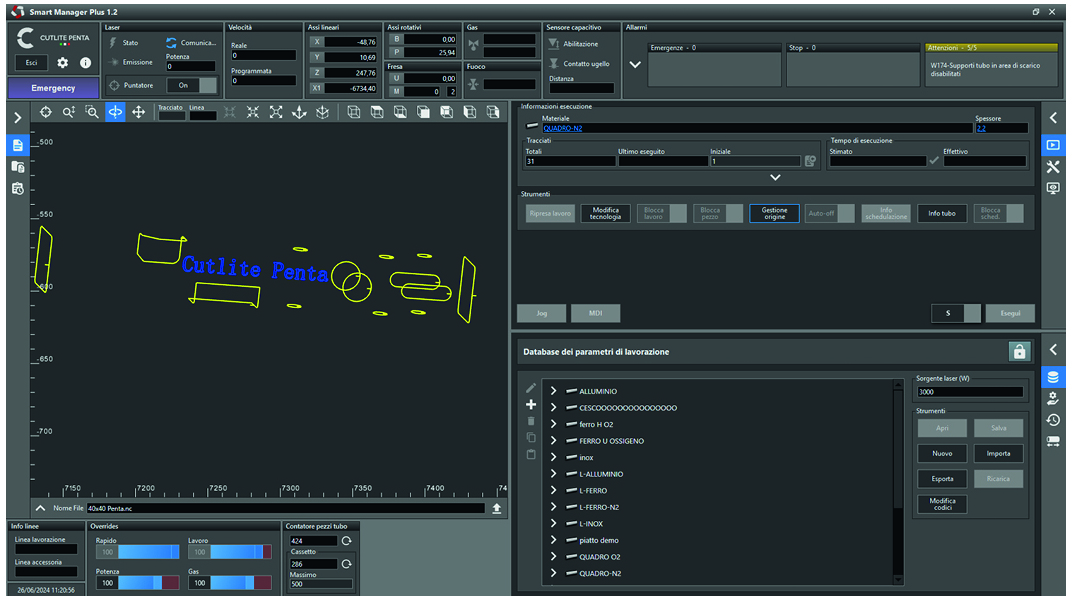Viewport: 1072px width, 596px height.
Task: Click Modifica tecnologia button
Action: coord(606,213)
